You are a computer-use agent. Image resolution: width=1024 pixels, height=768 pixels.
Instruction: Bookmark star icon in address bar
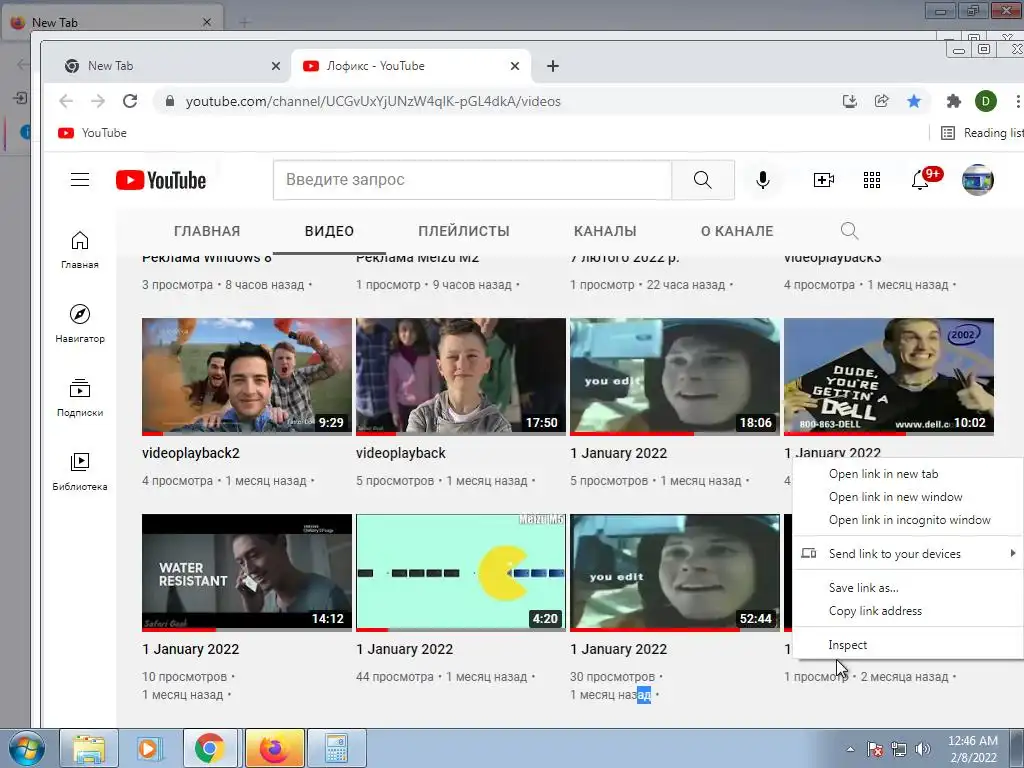pos(914,101)
